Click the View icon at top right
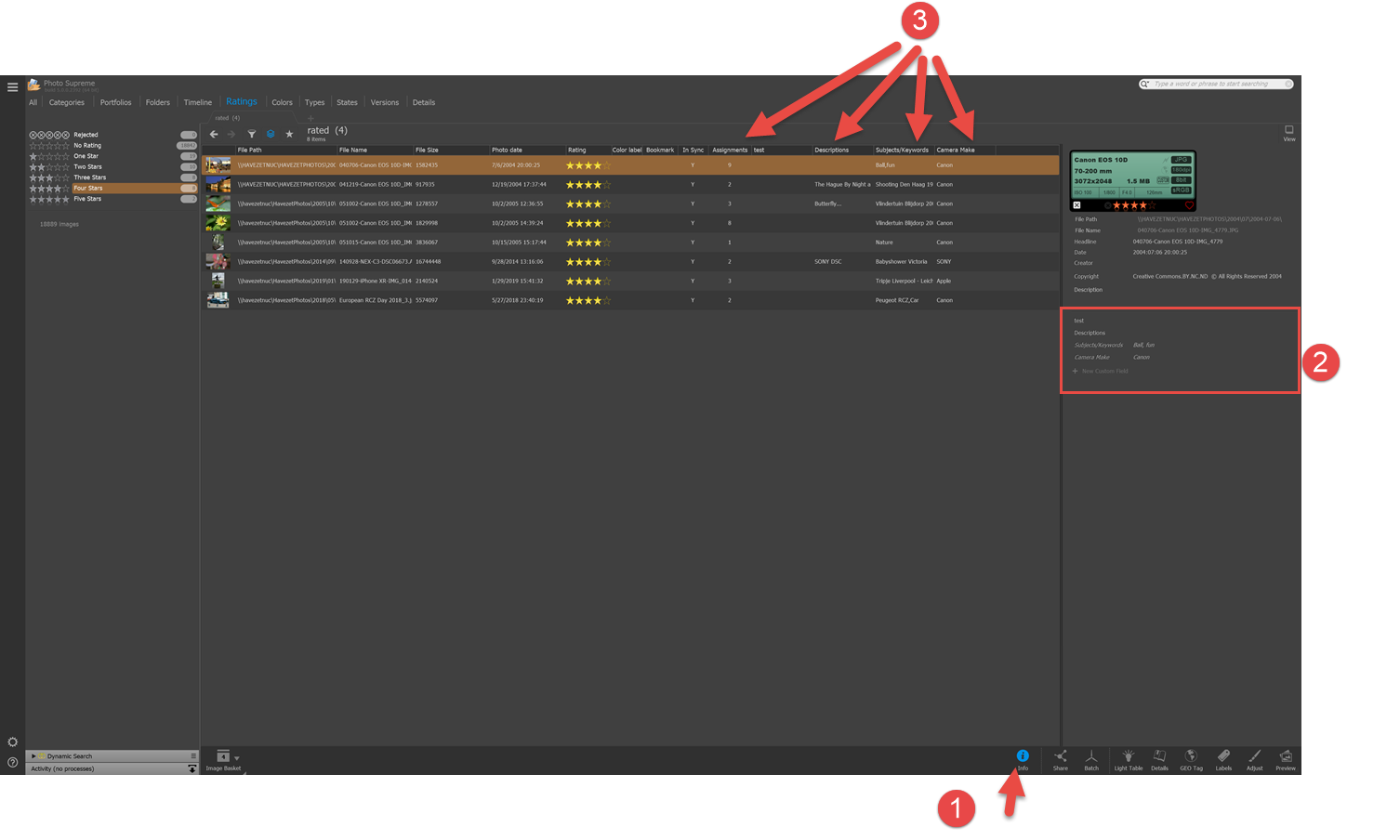Image resolution: width=1400 pixels, height=840 pixels. pos(1288,131)
